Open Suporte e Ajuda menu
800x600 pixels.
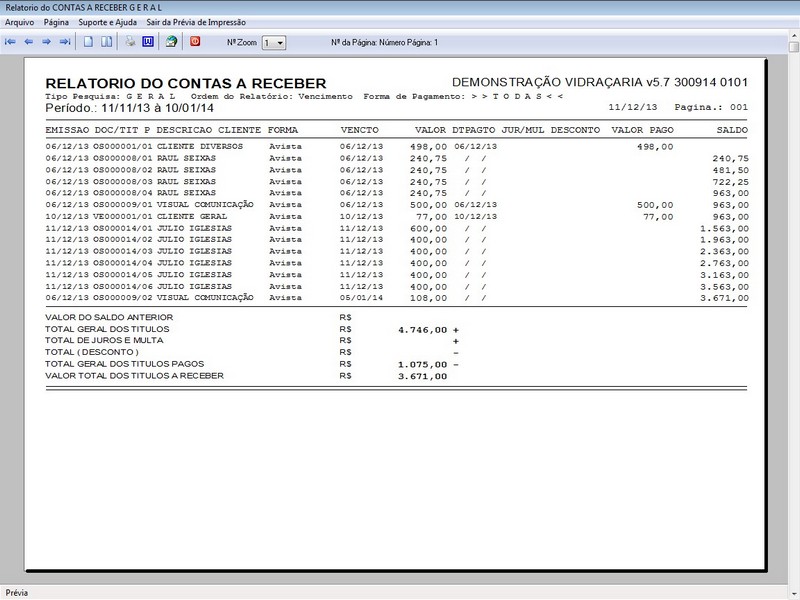pos(108,22)
